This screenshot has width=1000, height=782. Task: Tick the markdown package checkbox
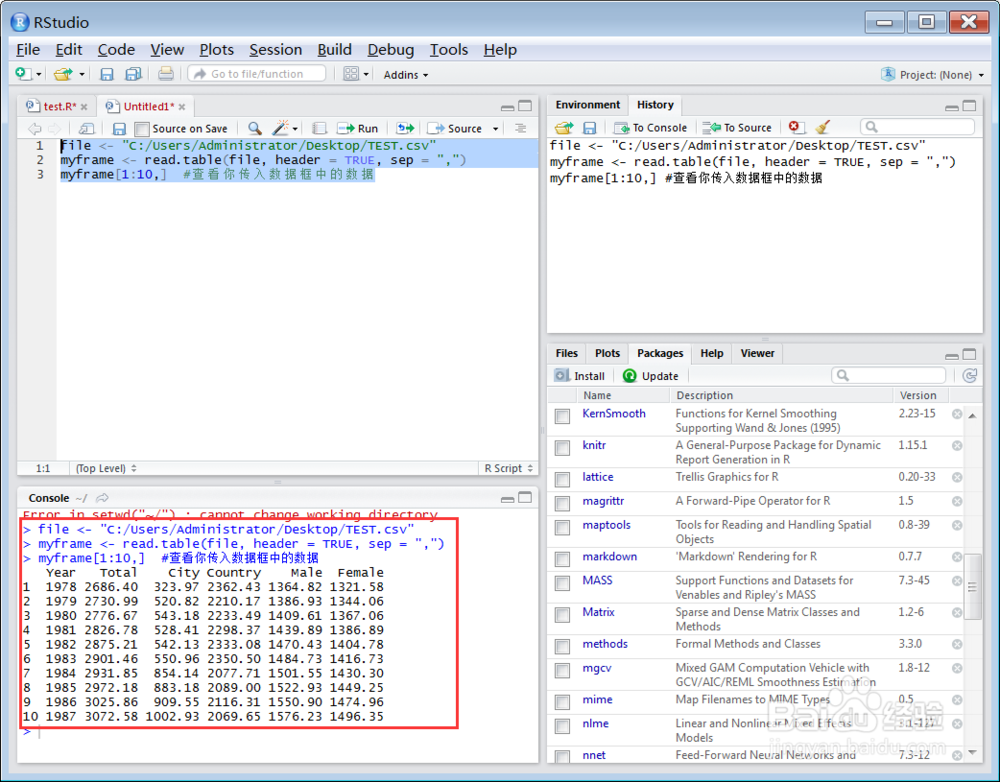pos(562,559)
